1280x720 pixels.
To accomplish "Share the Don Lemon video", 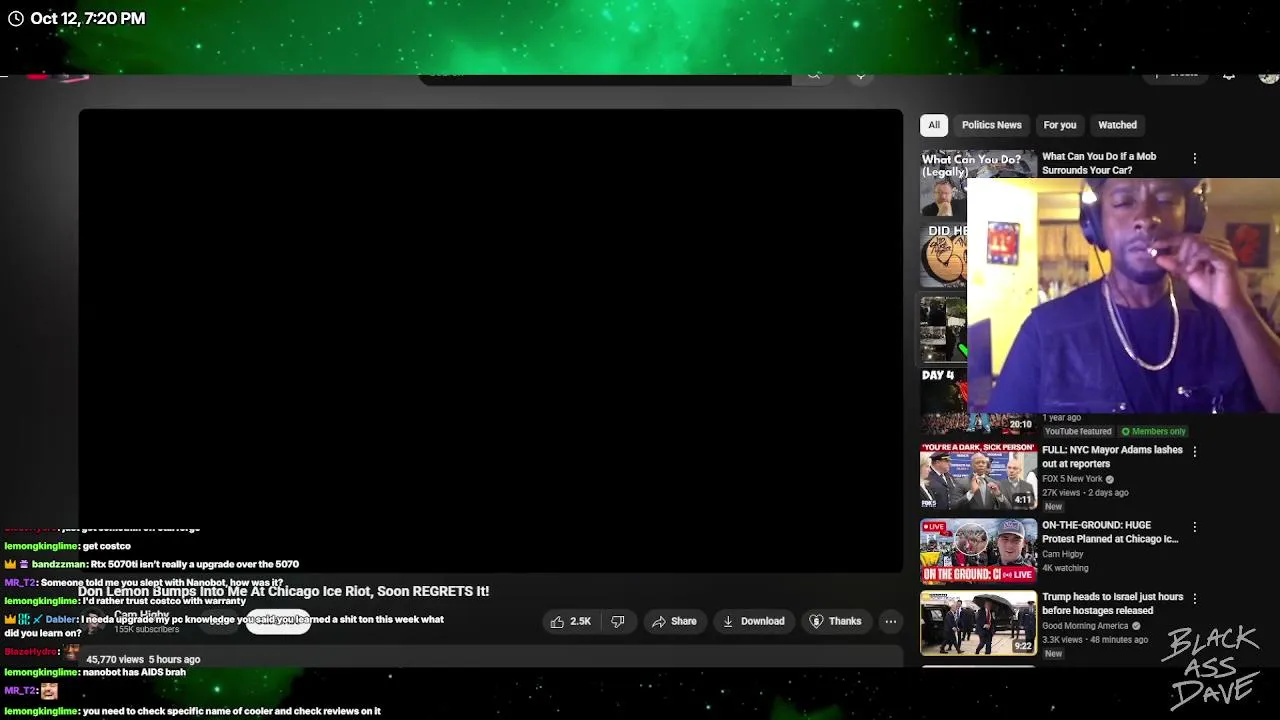I will [674, 621].
